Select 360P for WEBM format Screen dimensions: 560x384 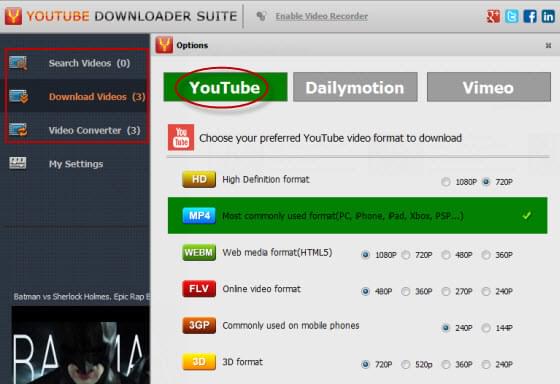click(x=486, y=255)
